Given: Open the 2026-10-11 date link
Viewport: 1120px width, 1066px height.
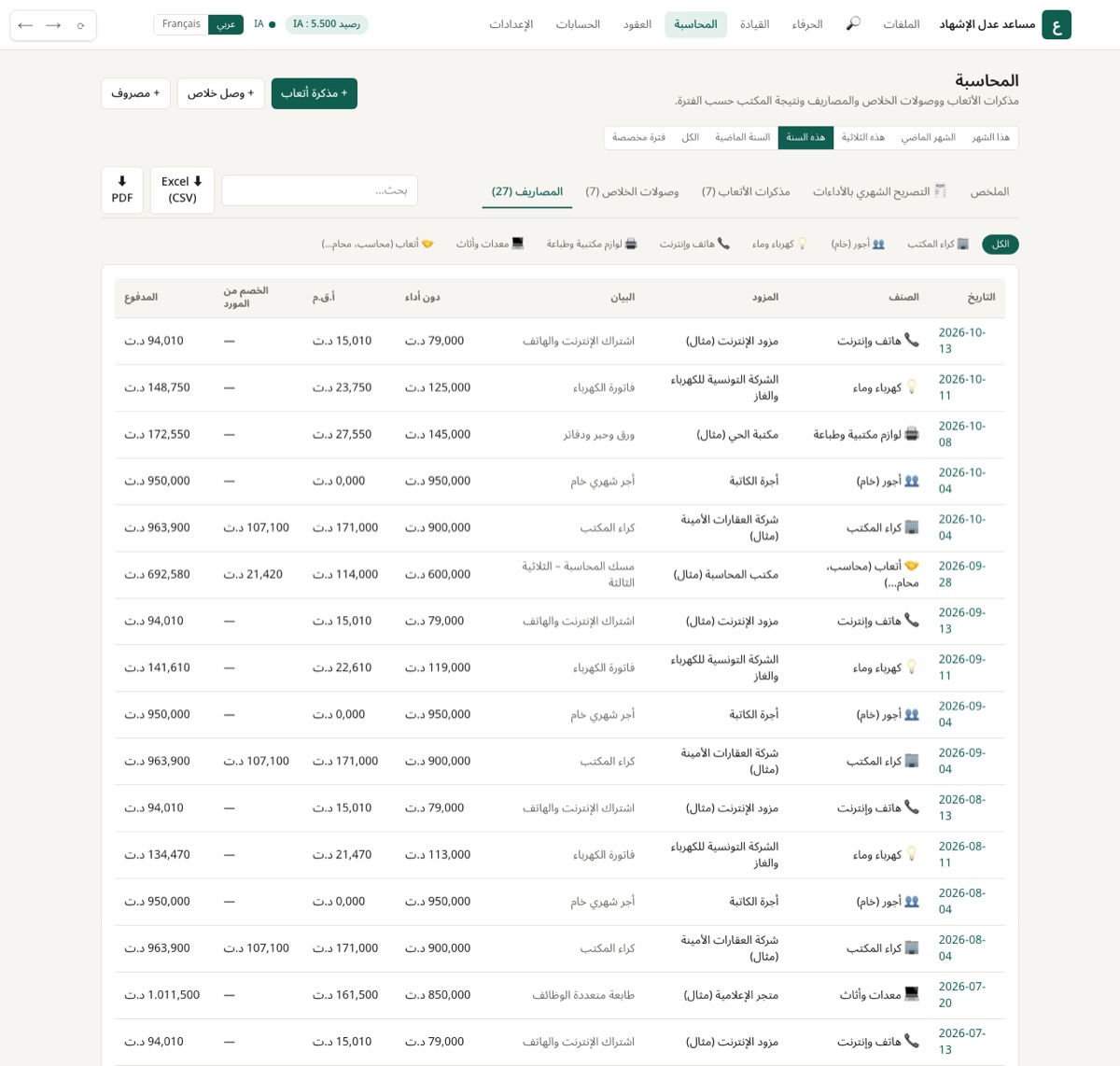Looking at the screenshot, I should click(961, 387).
